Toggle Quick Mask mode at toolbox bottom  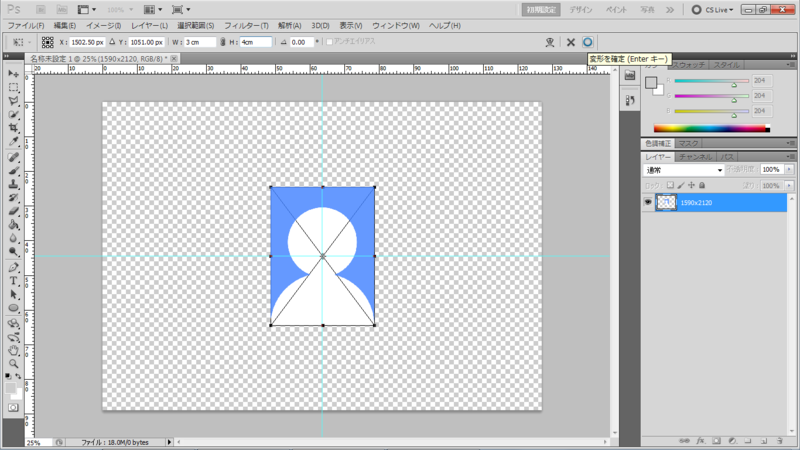(x=13, y=408)
